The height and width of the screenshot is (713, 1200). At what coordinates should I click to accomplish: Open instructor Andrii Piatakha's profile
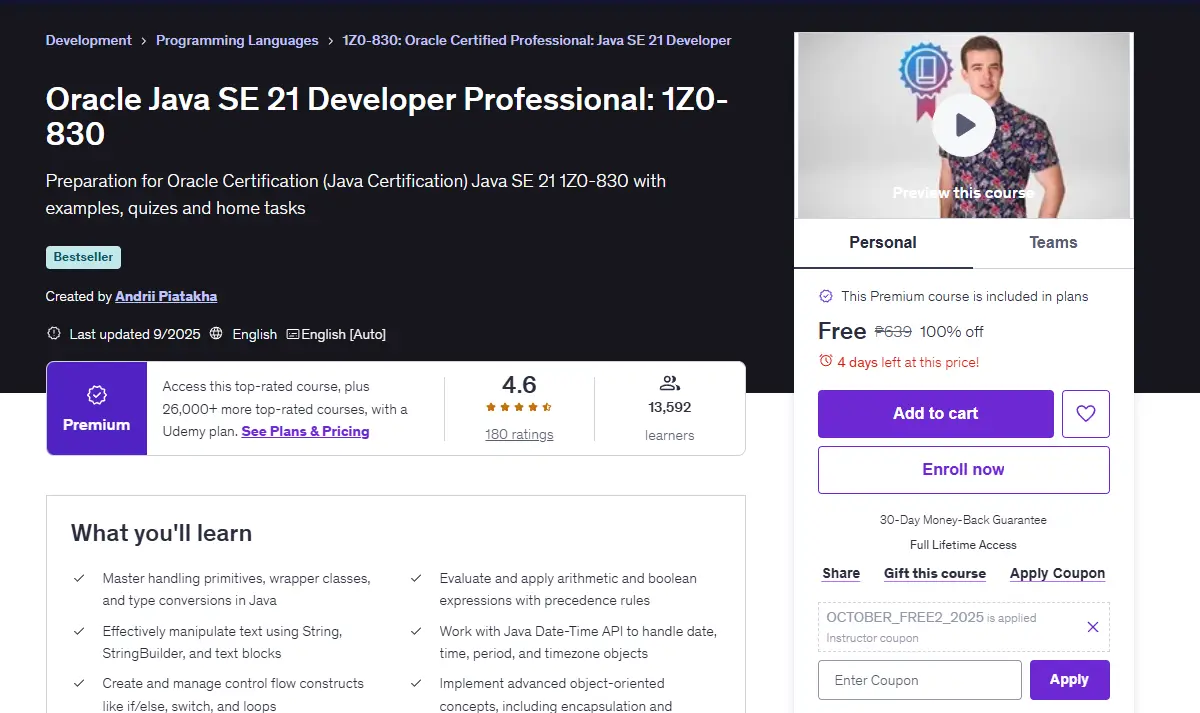(166, 296)
